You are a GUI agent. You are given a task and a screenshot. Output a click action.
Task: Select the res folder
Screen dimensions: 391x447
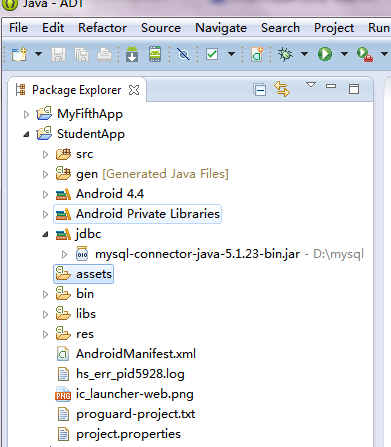tap(75, 334)
